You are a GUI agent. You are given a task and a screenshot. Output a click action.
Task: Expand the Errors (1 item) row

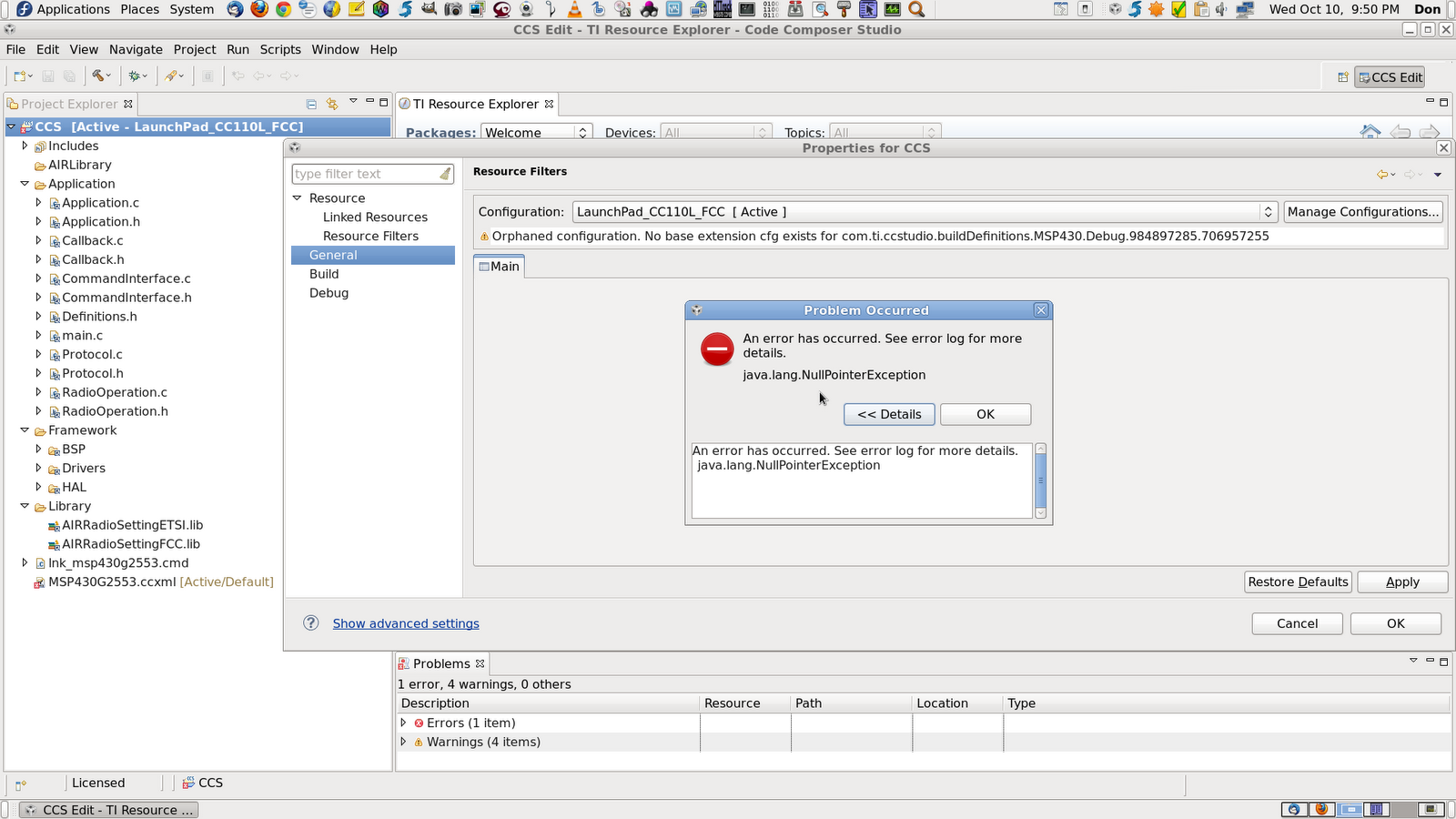coord(404,723)
